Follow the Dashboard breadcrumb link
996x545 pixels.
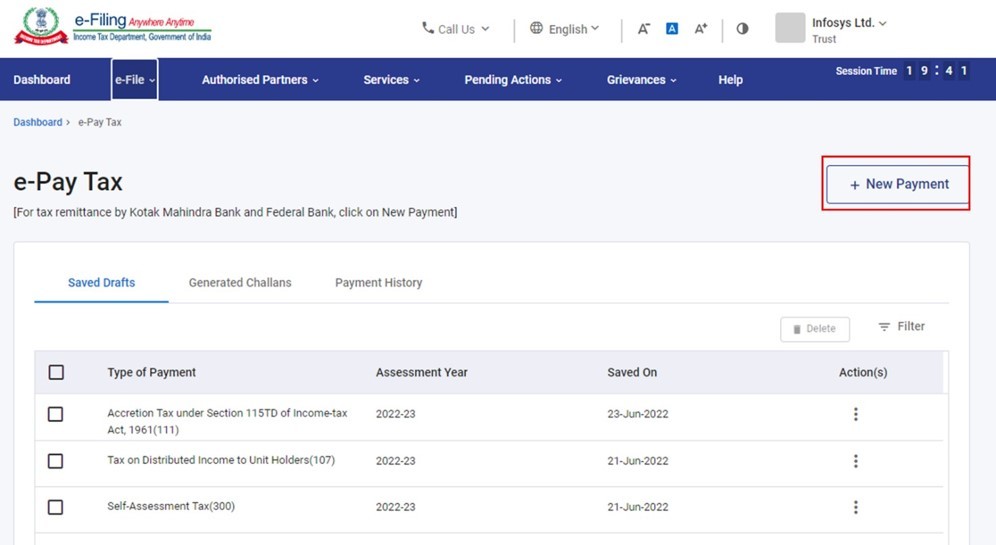coord(37,122)
